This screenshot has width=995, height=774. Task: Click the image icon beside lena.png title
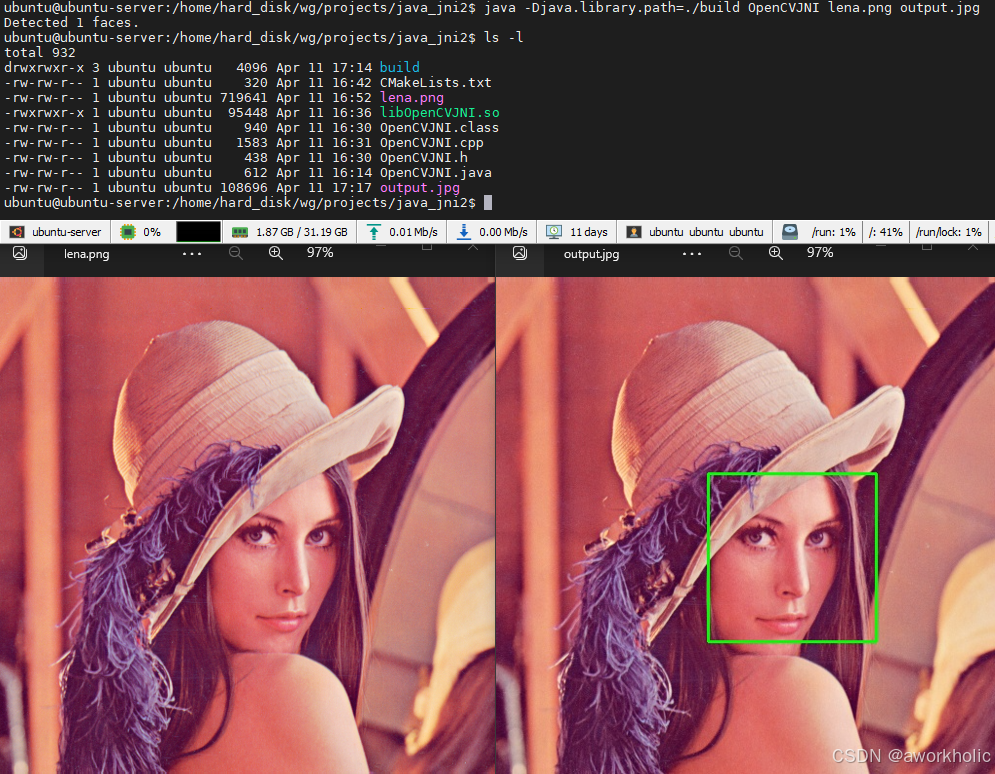pos(20,253)
